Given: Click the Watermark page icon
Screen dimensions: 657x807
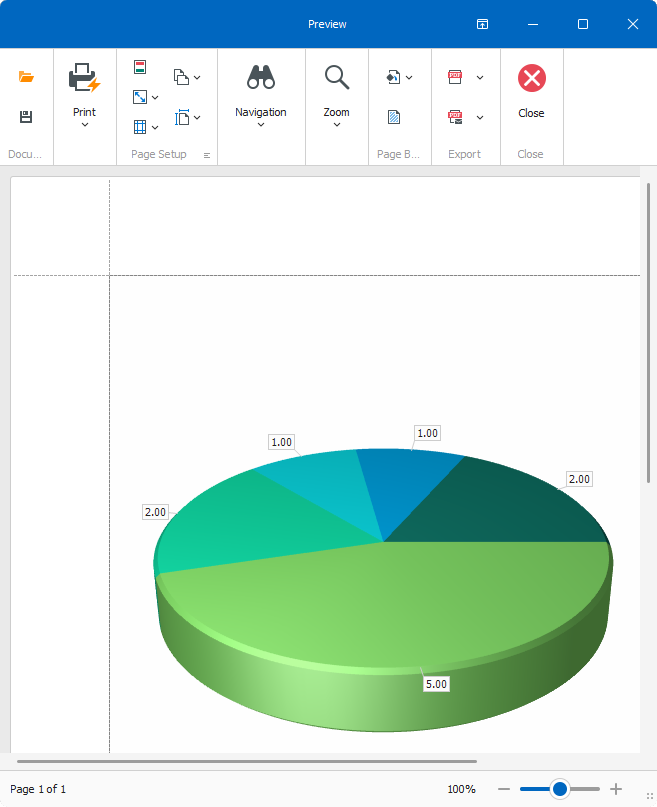Looking at the screenshot, I should click(394, 117).
